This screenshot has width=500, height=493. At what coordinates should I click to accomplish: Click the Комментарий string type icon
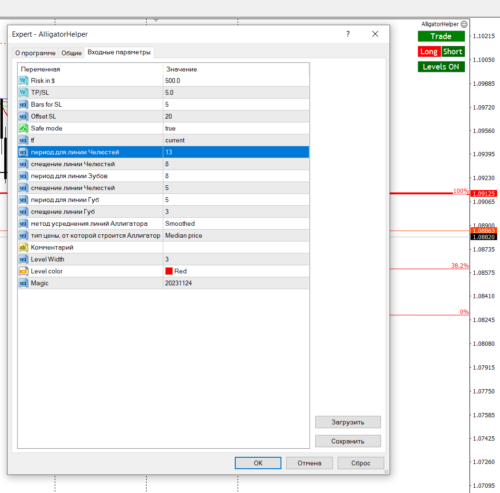(23, 247)
